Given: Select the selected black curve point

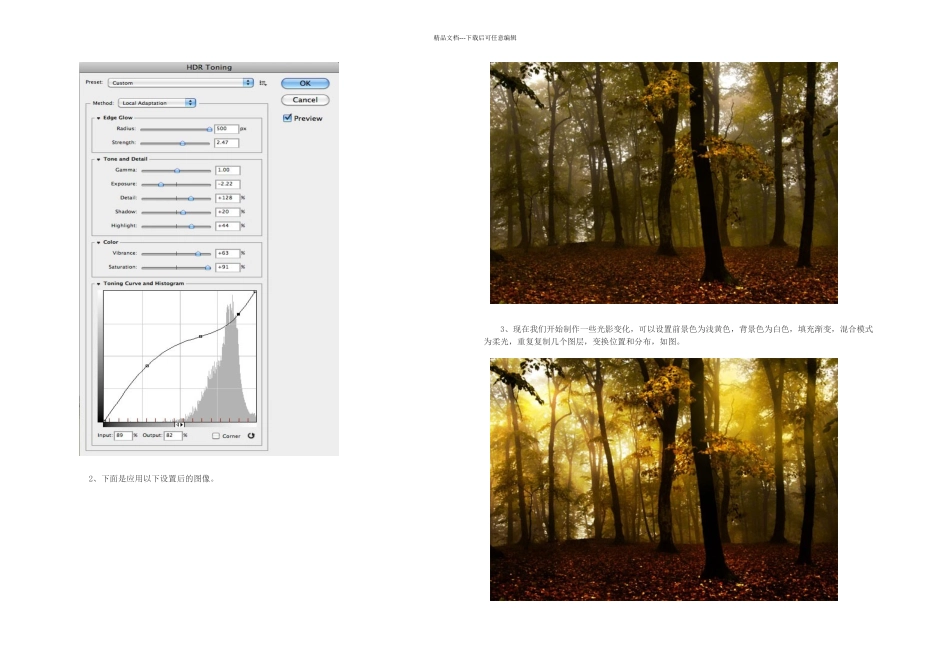Looking at the screenshot, I should (238, 314).
